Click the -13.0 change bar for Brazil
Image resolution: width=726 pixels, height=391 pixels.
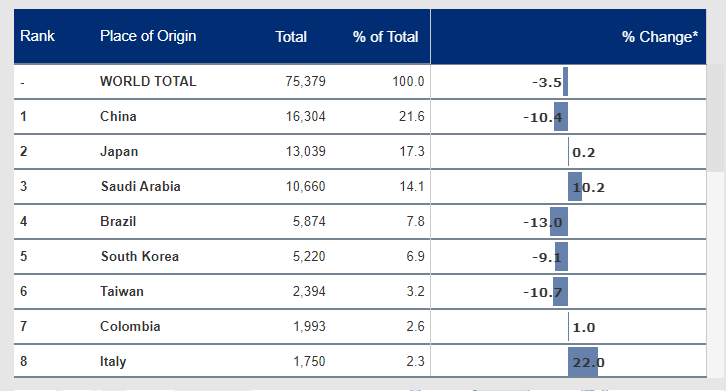(x=559, y=222)
